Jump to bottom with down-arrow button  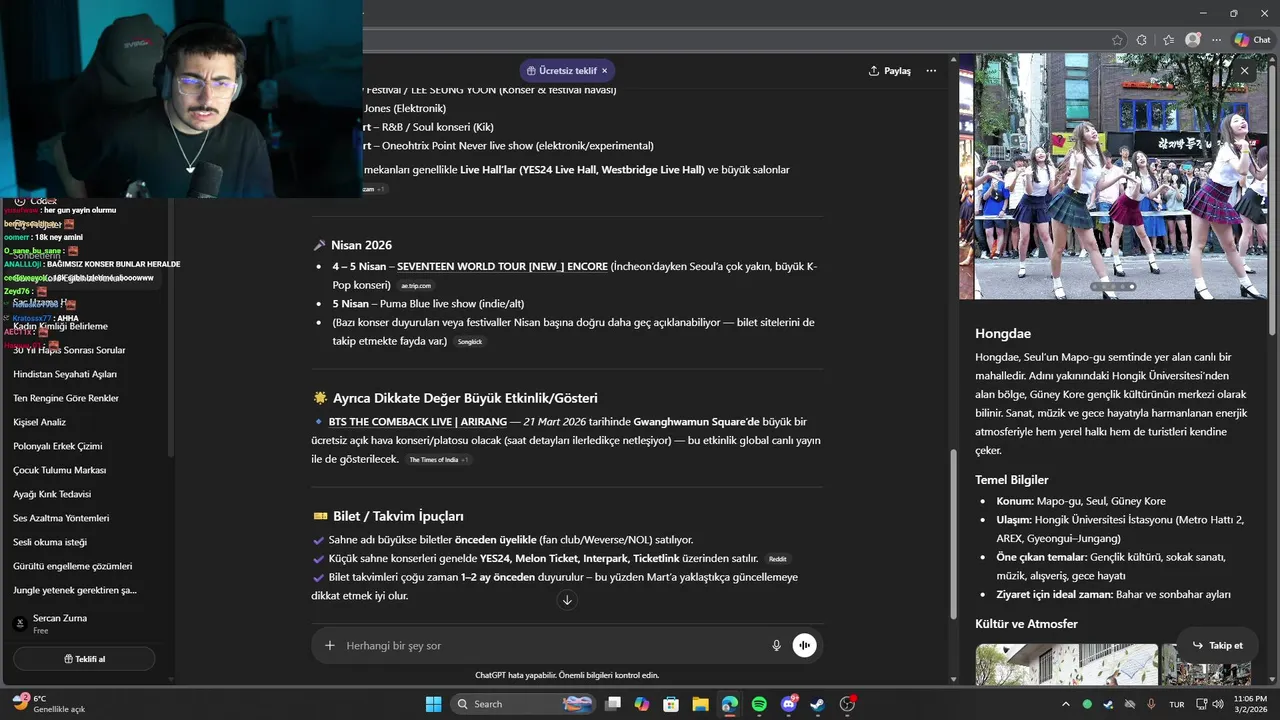(567, 600)
